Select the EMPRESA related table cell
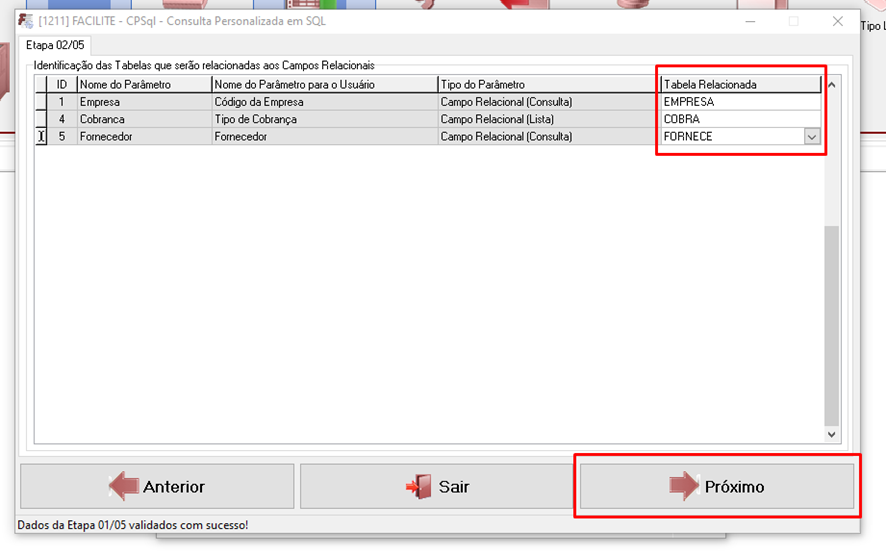The image size is (886, 555). [740, 102]
